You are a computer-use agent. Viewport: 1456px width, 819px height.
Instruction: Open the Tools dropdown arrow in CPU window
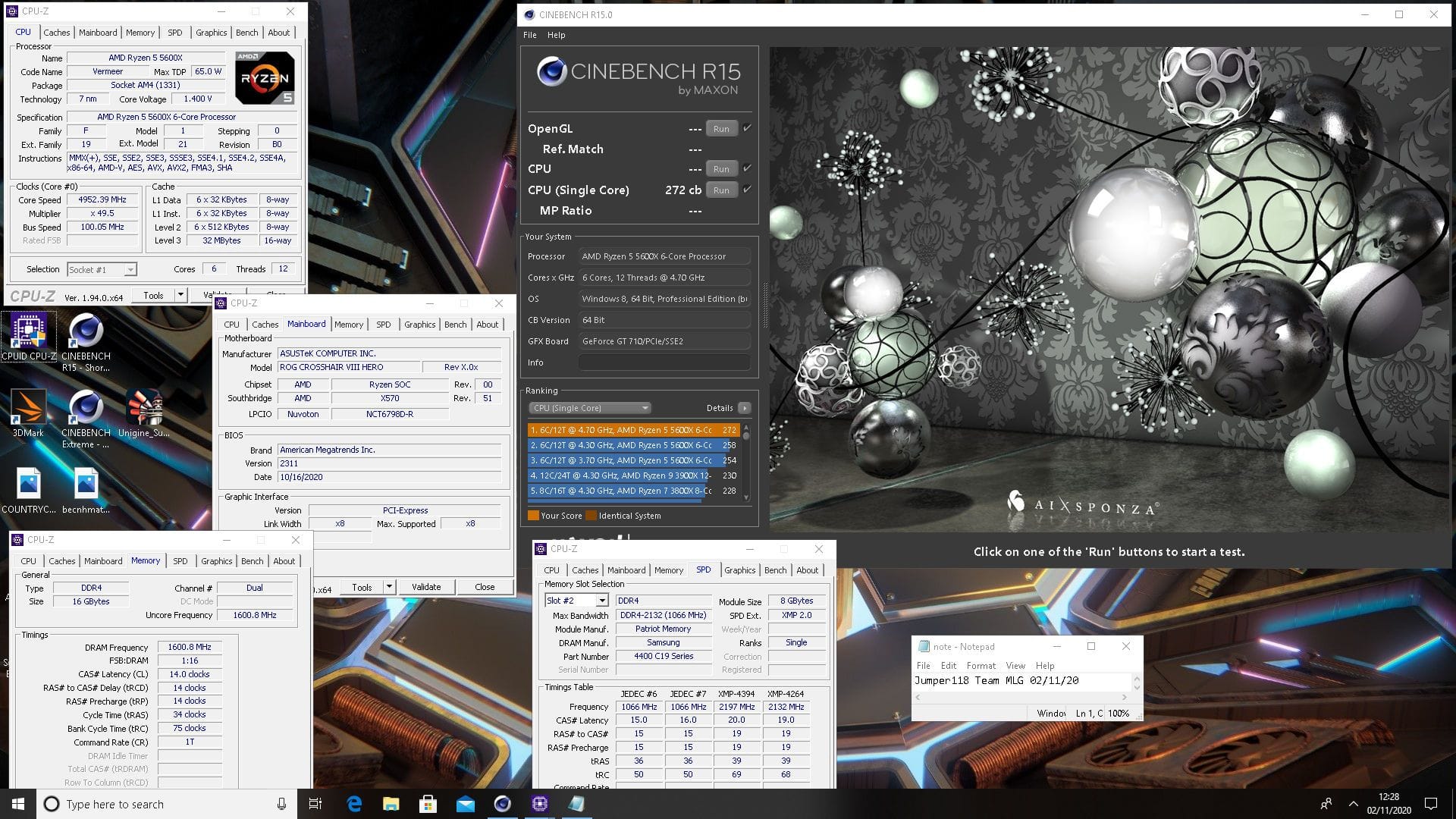pyautogui.click(x=180, y=295)
